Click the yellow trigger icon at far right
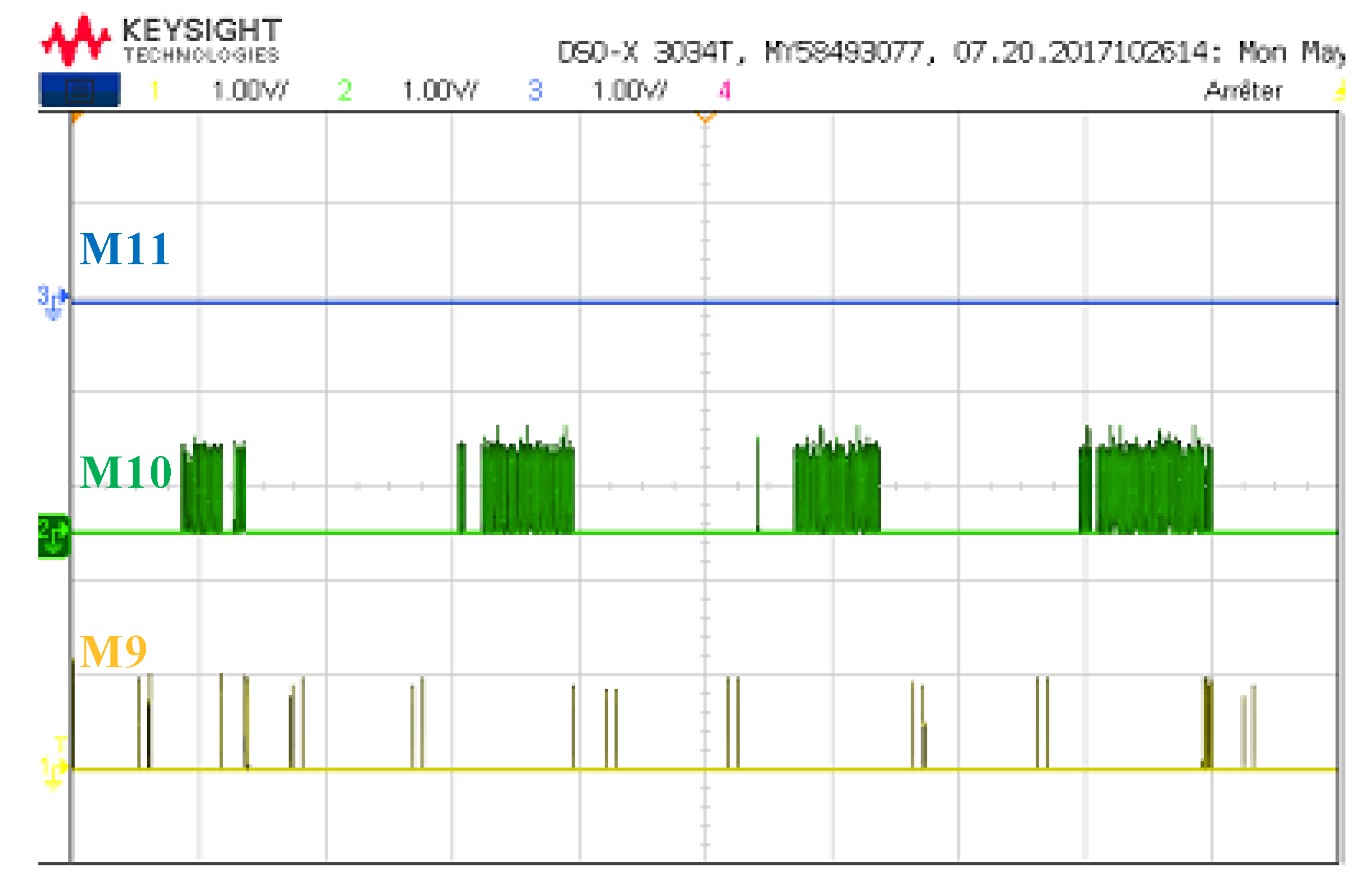Viewport: 1372px width, 888px height. [x=1340, y=90]
